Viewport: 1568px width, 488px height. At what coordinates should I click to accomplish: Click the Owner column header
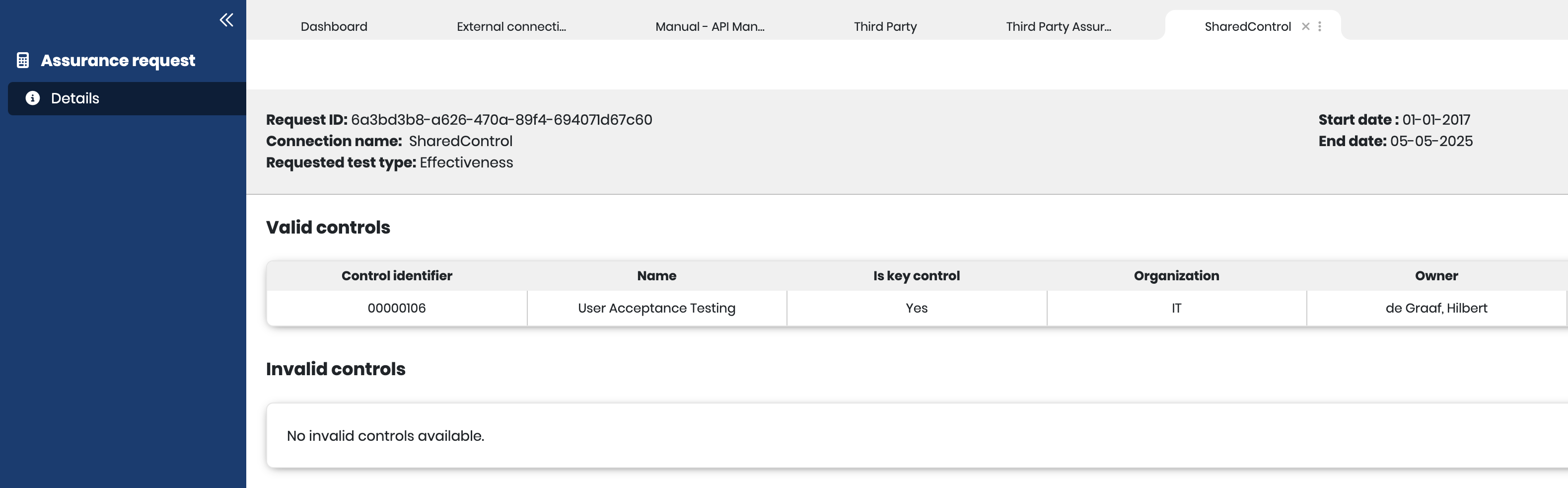[1436, 276]
